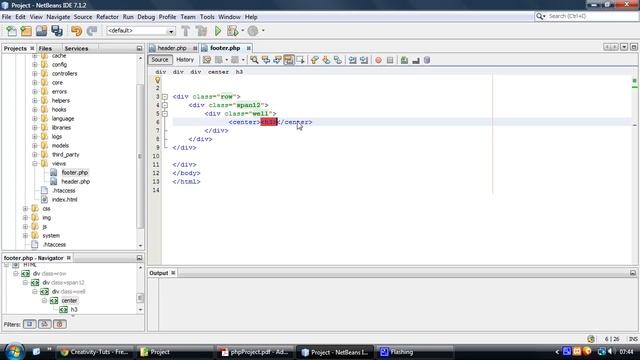Switch to the Services panel tab
Viewport: 640px width, 360px height.
pyautogui.click(x=76, y=48)
